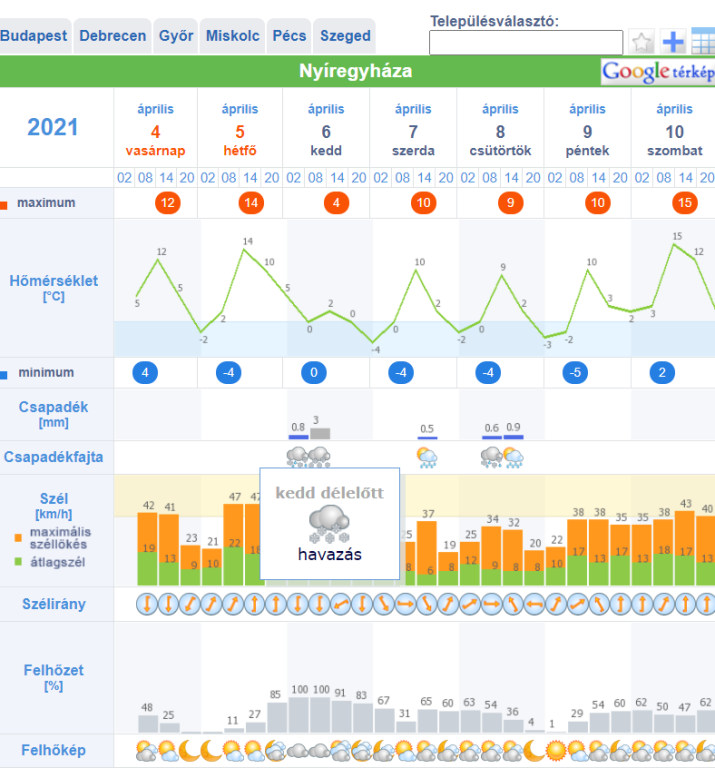Switch to the Budapest tab
This screenshot has height=768, width=715.
click(x=34, y=36)
